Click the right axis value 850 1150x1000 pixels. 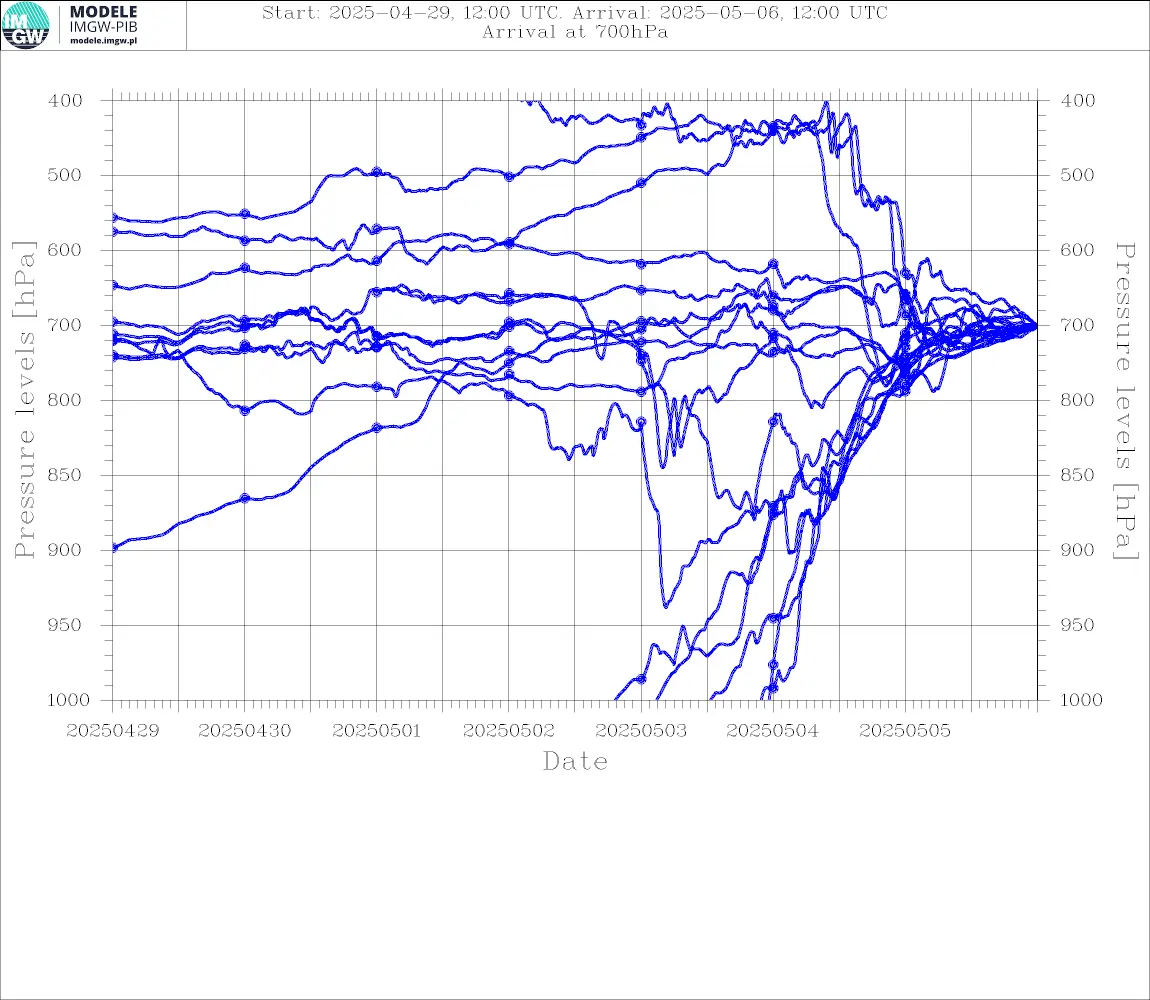point(1078,475)
